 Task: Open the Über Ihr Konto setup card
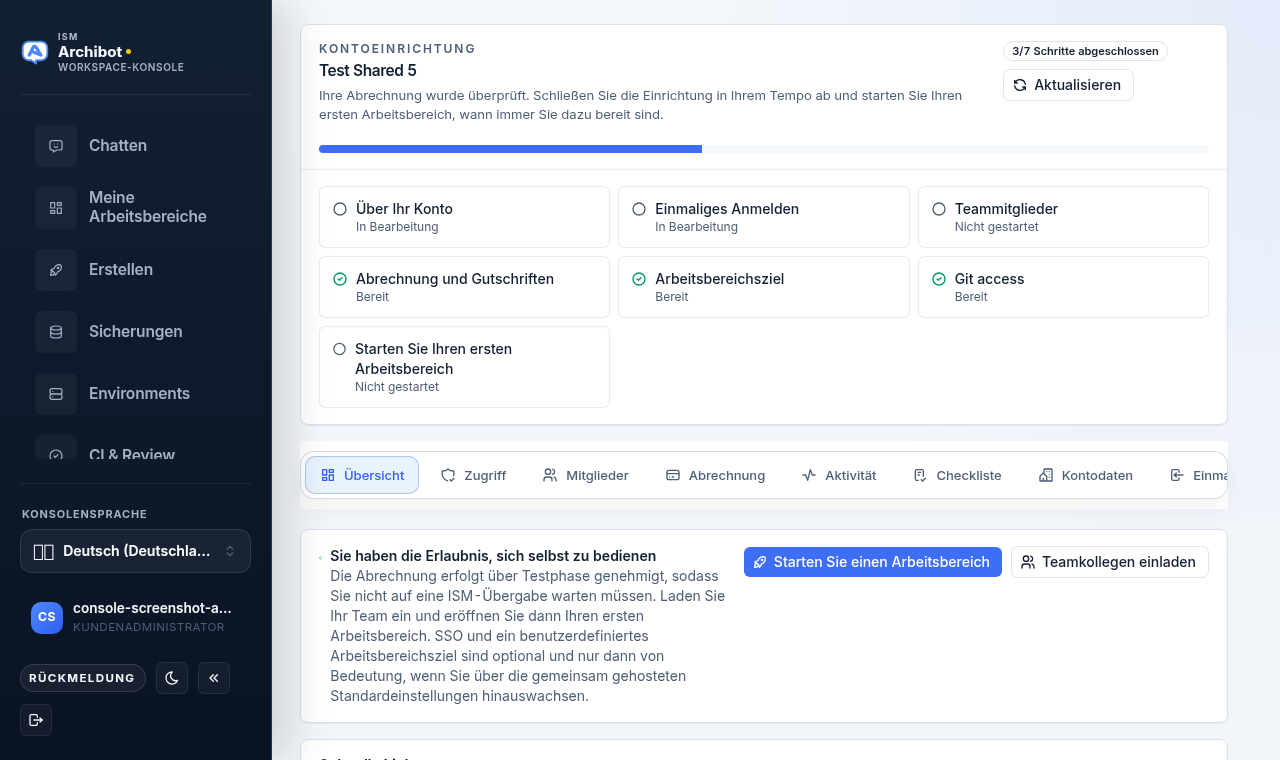[464, 217]
